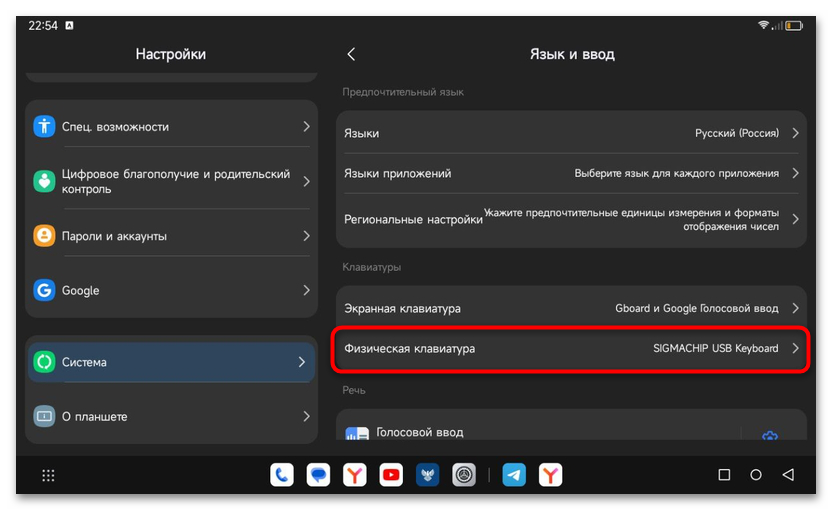Open Языки приложений option
Screen dimensions: 832x510
[x=571, y=173]
